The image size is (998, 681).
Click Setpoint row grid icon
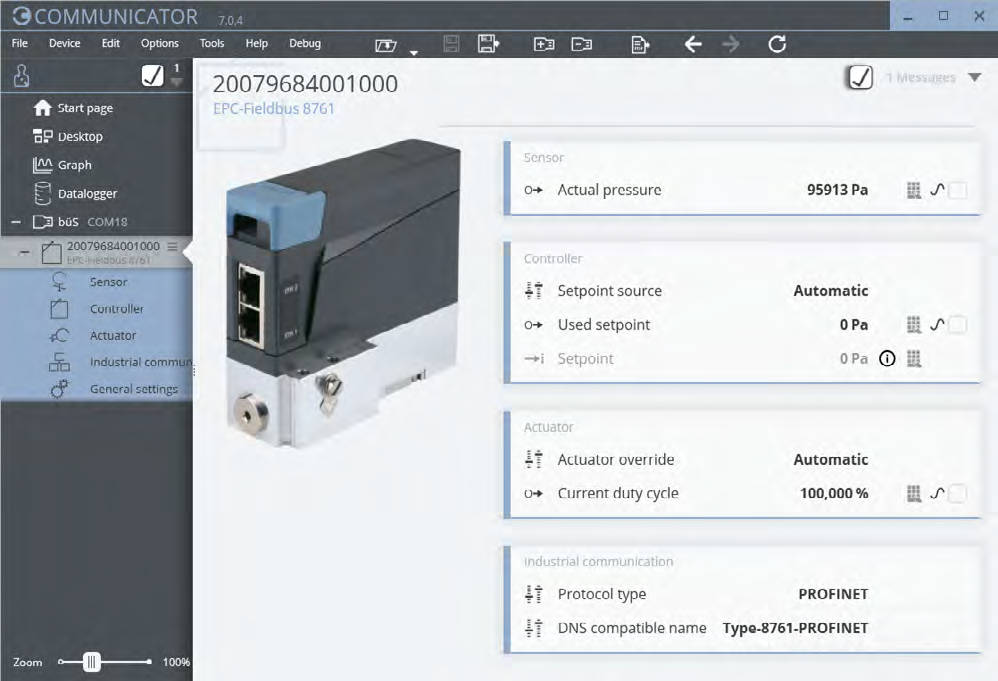pyautogui.click(x=913, y=359)
